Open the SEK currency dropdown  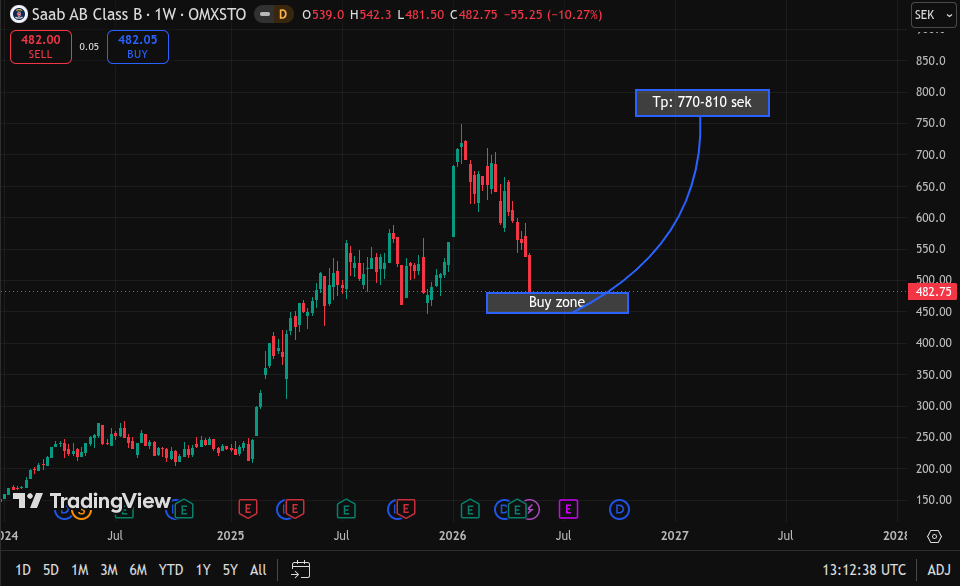point(933,15)
